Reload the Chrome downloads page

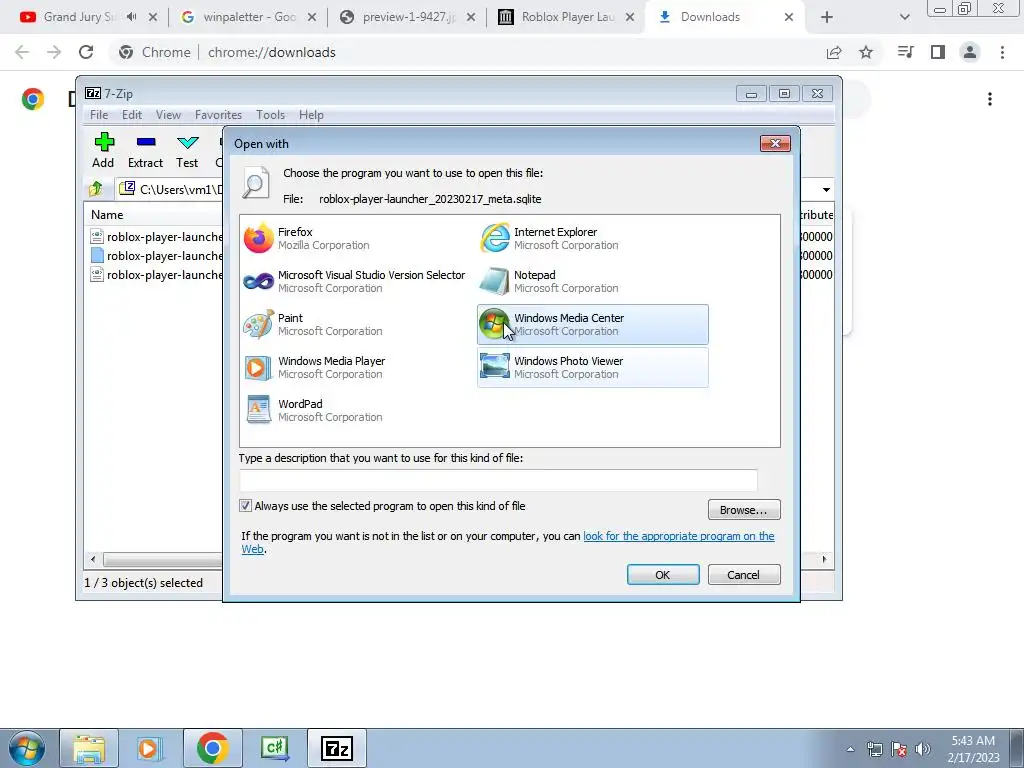click(x=86, y=52)
